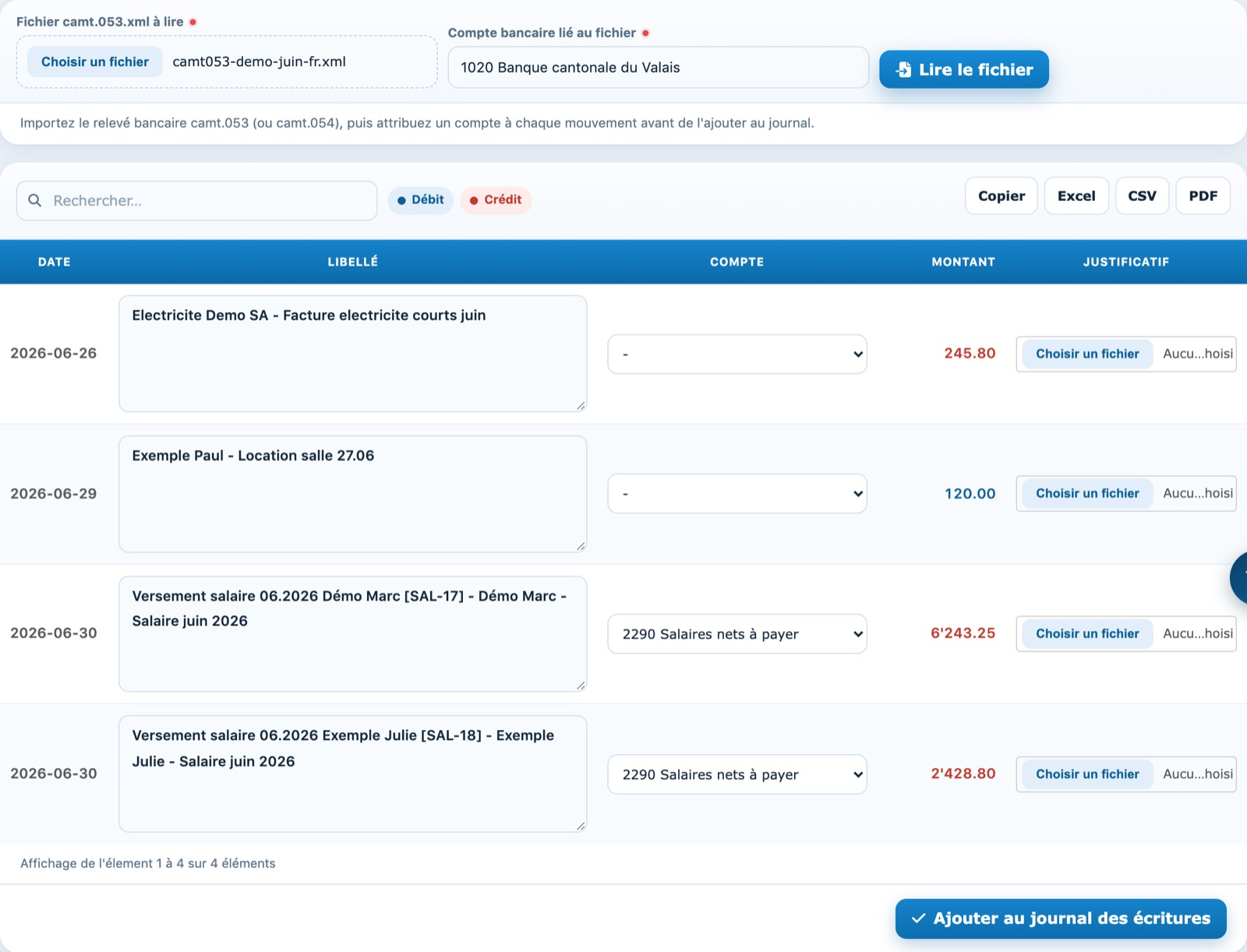
Task: Choose the camt.053 file via Choisir un fichier
Action: 95,62
